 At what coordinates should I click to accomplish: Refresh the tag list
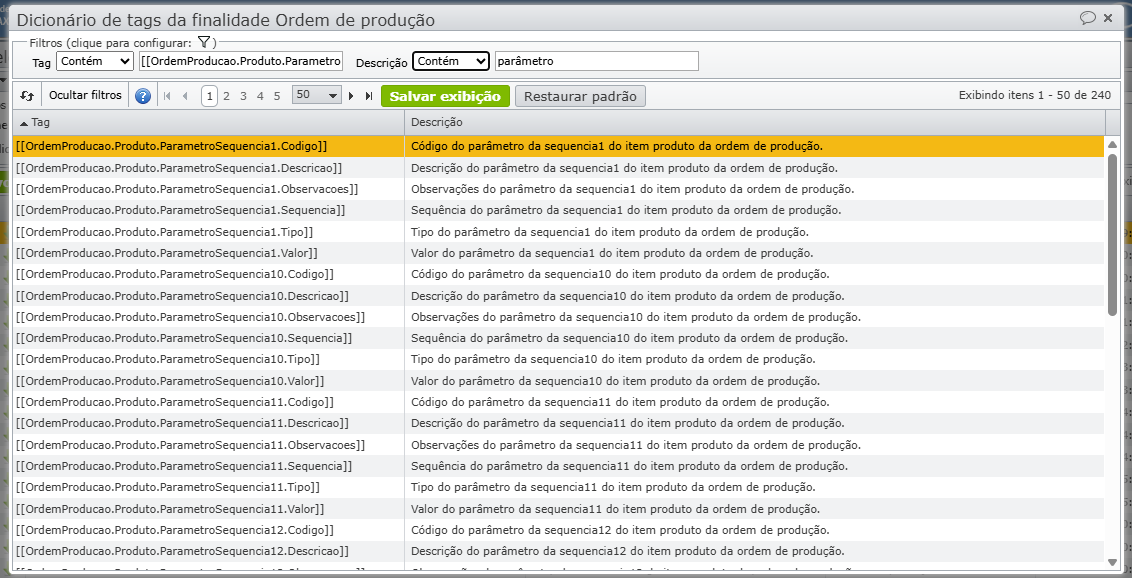pyautogui.click(x=27, y=96)
